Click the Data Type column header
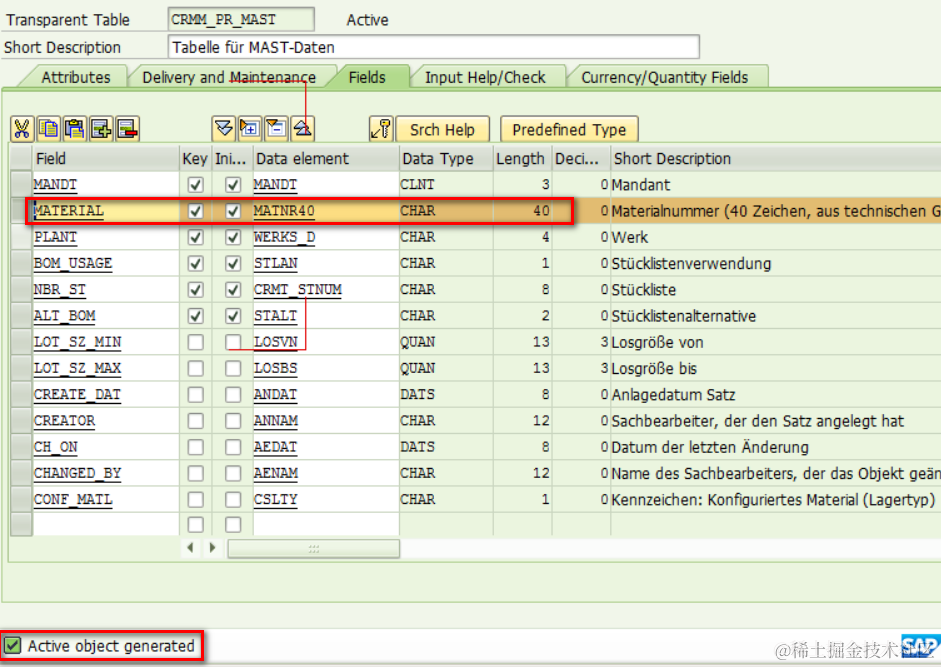The image size is (941, 667). coord(446,158)
